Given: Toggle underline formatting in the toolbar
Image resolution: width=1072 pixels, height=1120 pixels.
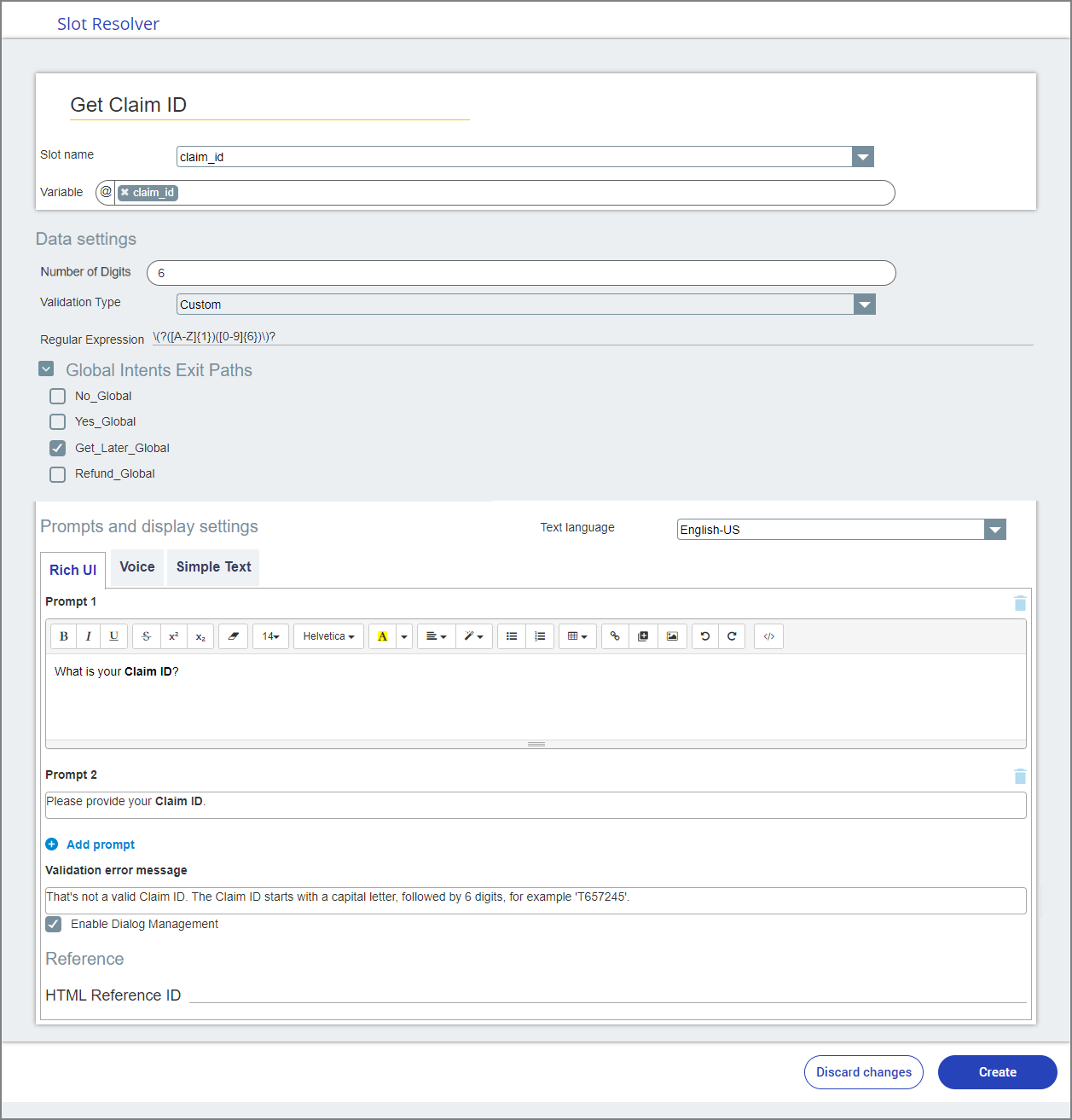Looking at the screenshot, I should click(x=114, y=636).
